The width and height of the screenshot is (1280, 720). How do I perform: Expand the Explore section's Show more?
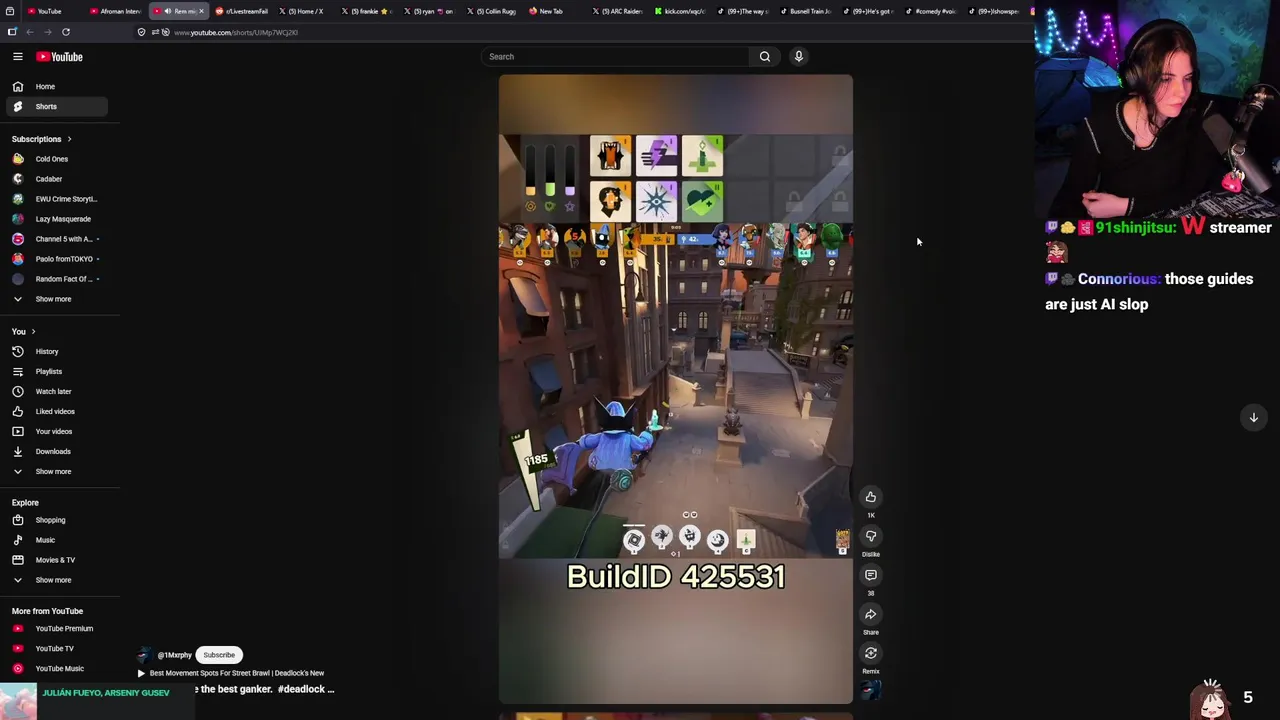[57, 580]
